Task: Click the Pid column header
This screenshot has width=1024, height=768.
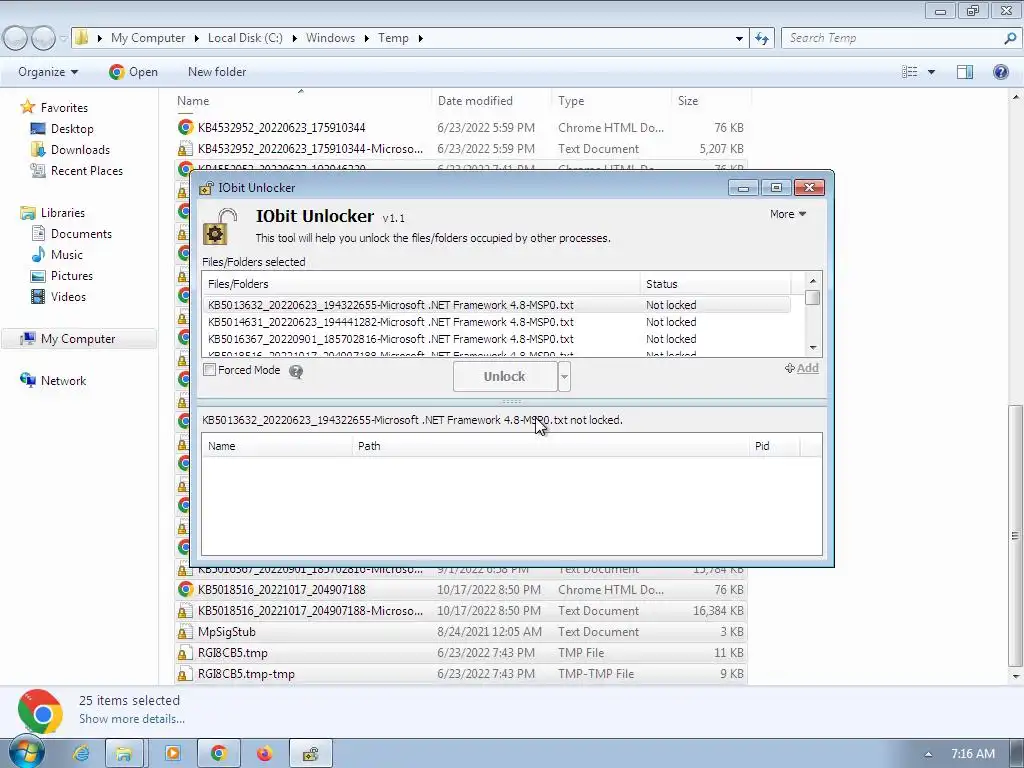Action: tap(774, 446)
